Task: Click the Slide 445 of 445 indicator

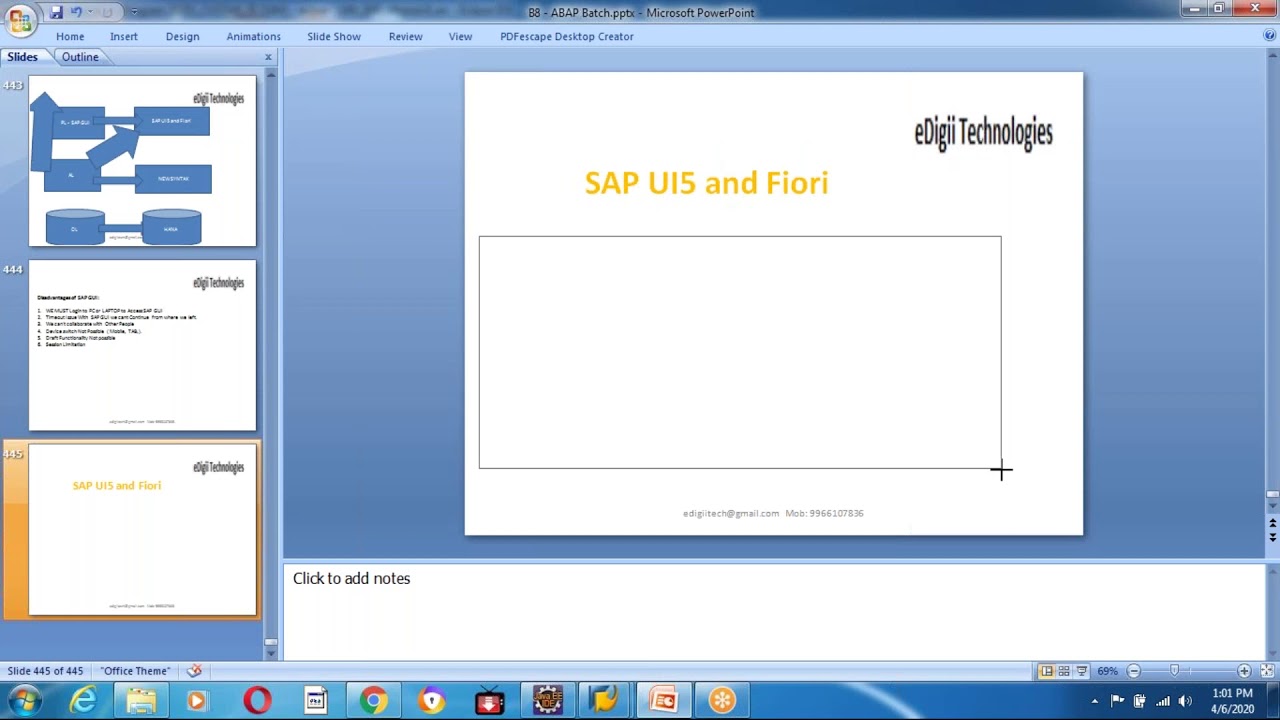Action: [45, 671]
